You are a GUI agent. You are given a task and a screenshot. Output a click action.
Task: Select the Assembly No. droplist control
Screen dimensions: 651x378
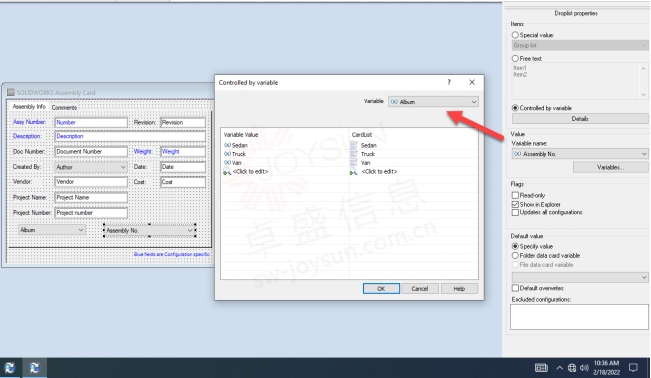pyautogui.click(x=149, y=231)
